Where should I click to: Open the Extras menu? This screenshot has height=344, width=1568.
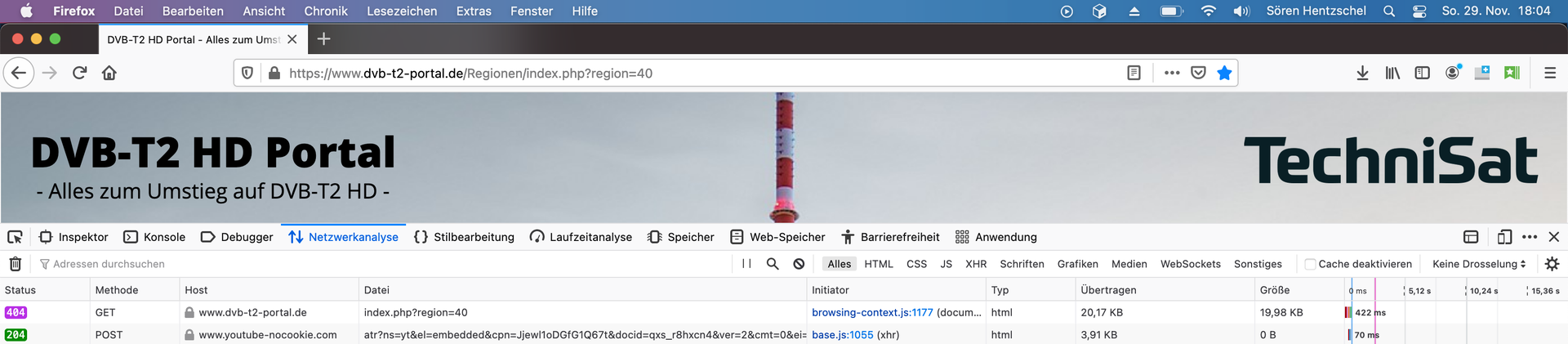(474, 11)
